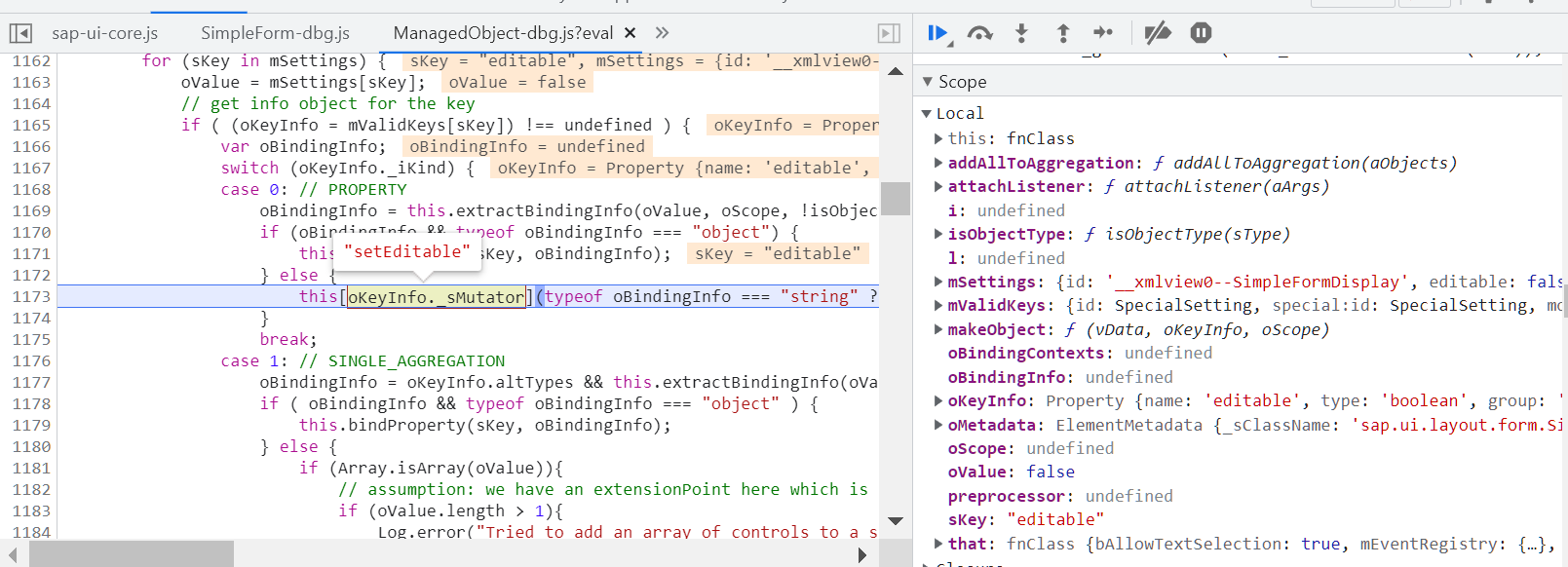Click 'preprocessor: undefined' scope variable
Image resolution: width=1568 pixels, height=567 pixels.
1060,496
